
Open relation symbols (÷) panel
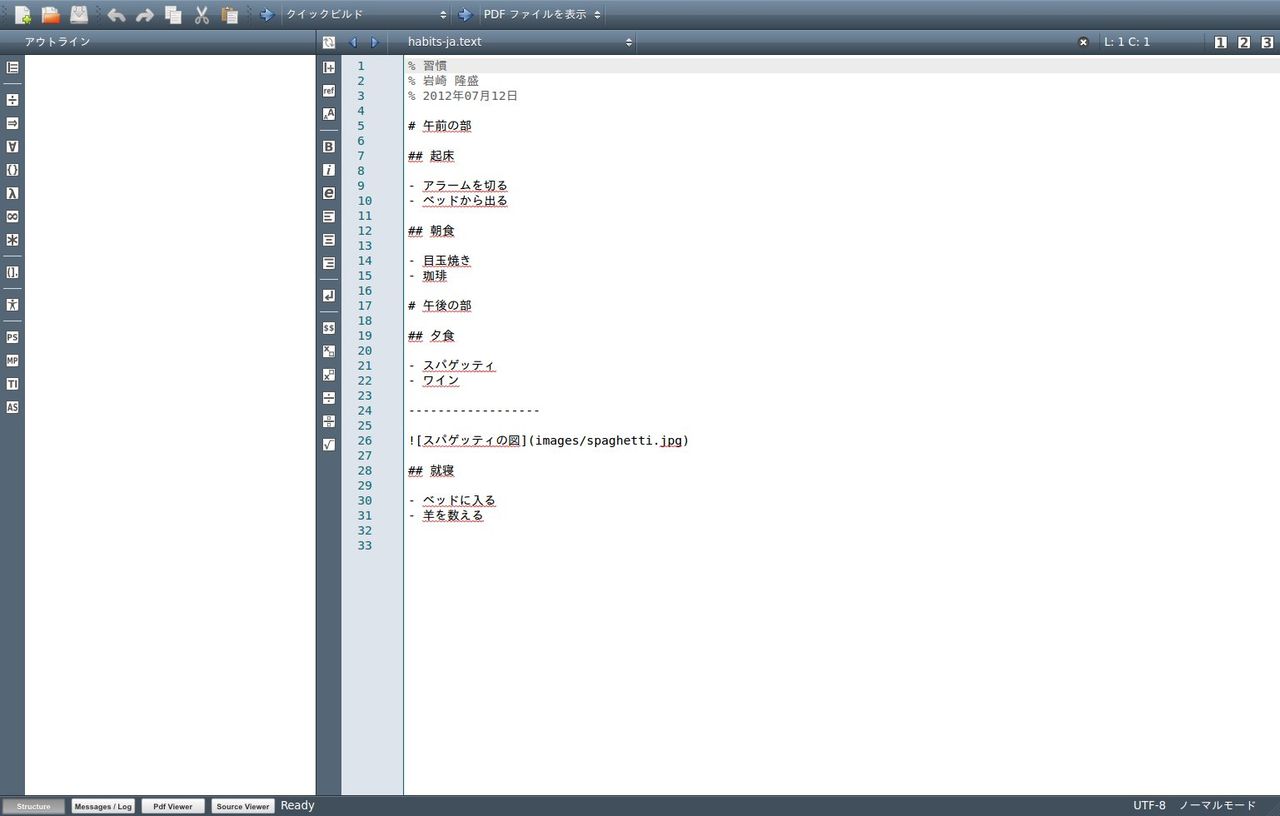[12, 100]
